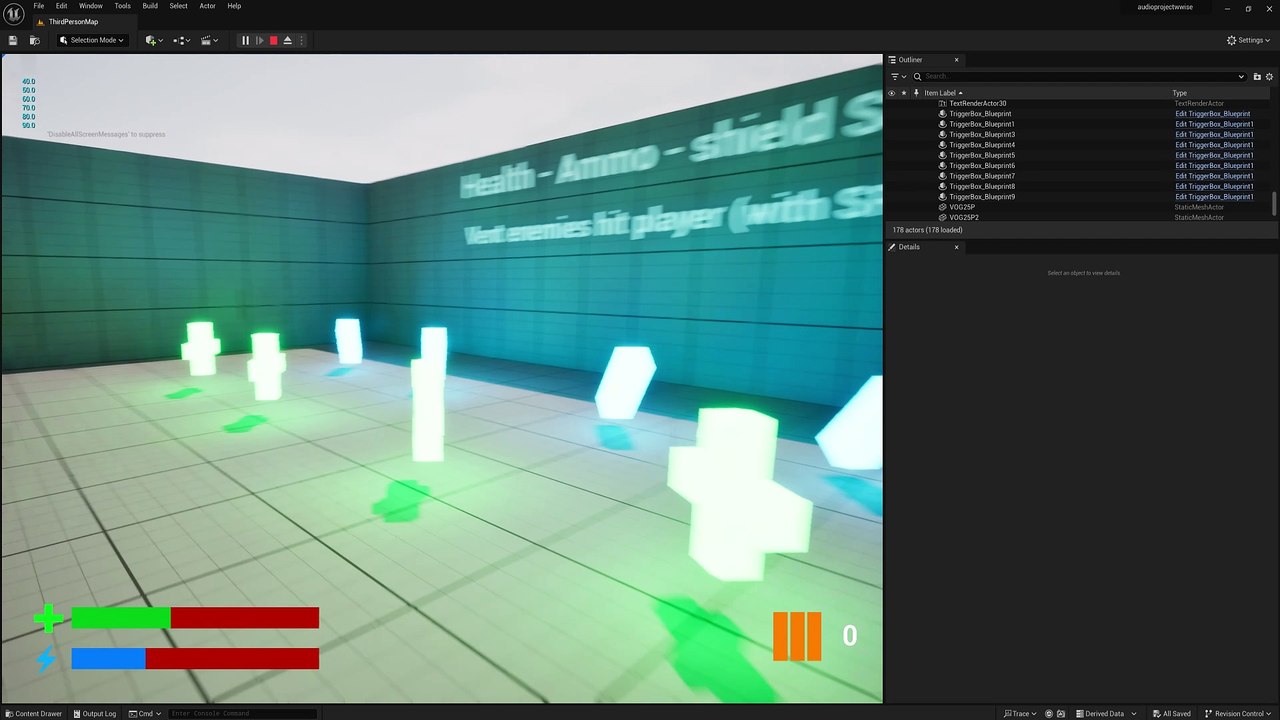The width and height of the screenshot is (1280, 720).
Task: Stop the play session with the red button
Action: point(273,40)
